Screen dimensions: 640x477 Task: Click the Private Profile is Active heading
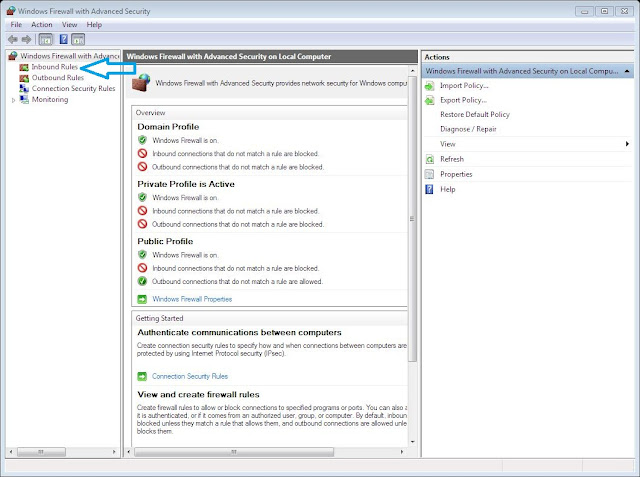186,184
